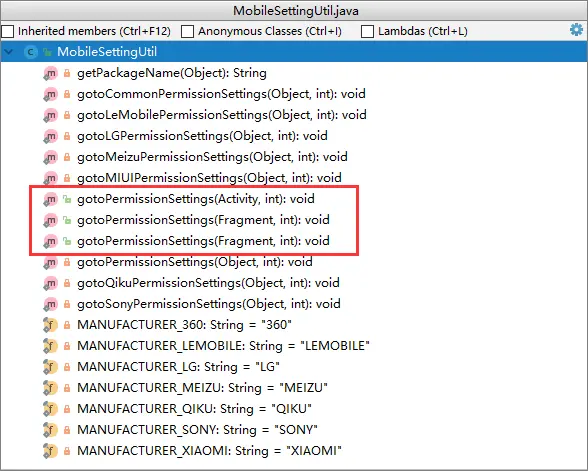Click the MobileSettingUtil.java title bar
This screenshot has height=471, width=588.
coord(294,10)
